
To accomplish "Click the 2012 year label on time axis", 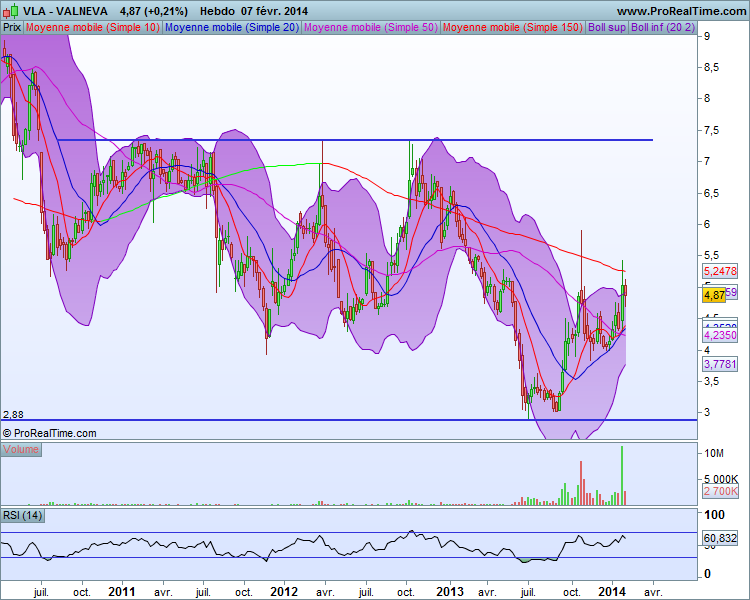I will 284,592.
